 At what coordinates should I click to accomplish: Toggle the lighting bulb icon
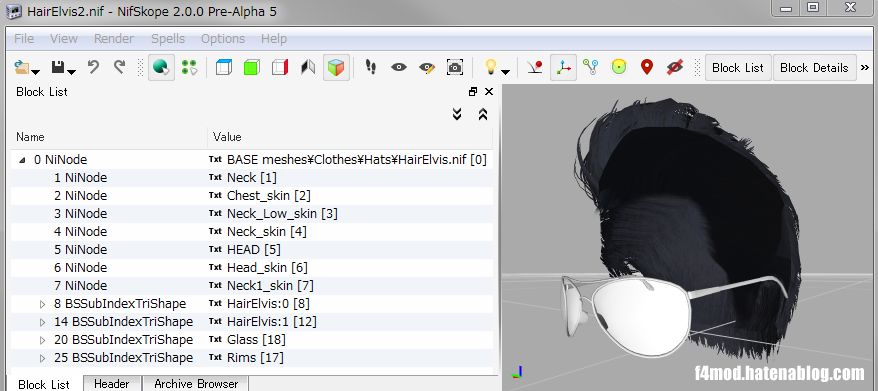click(x=491, y=68)
